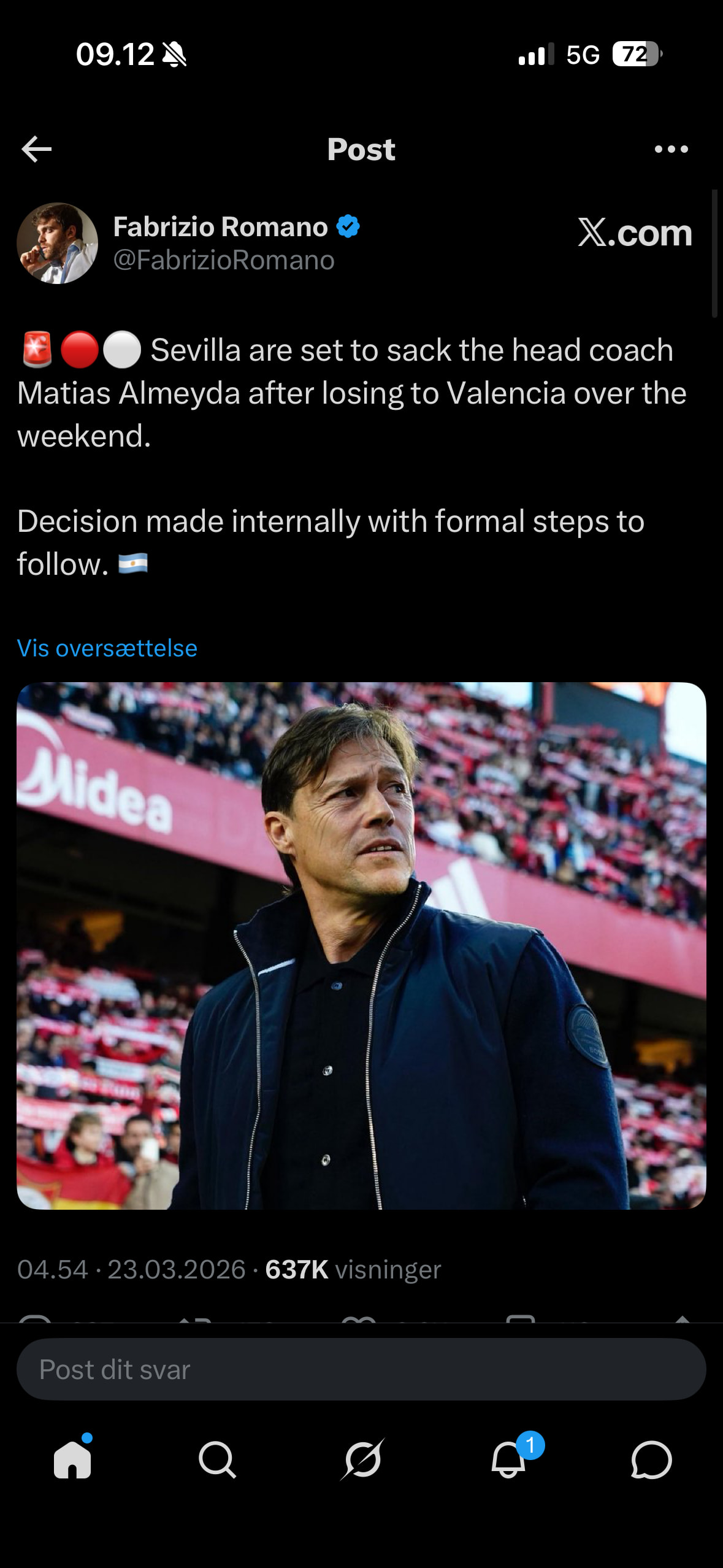Tap 'Vis oversættelse' to translate post
The height and width of the screenshot is (1568, 723).
pos(107,648)
